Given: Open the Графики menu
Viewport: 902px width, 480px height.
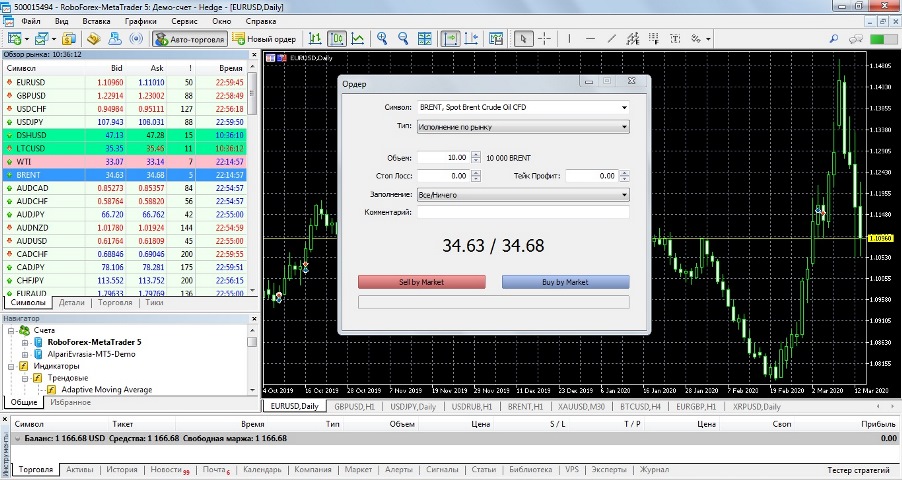Looking at the screenshot, I should click(140, 21).
